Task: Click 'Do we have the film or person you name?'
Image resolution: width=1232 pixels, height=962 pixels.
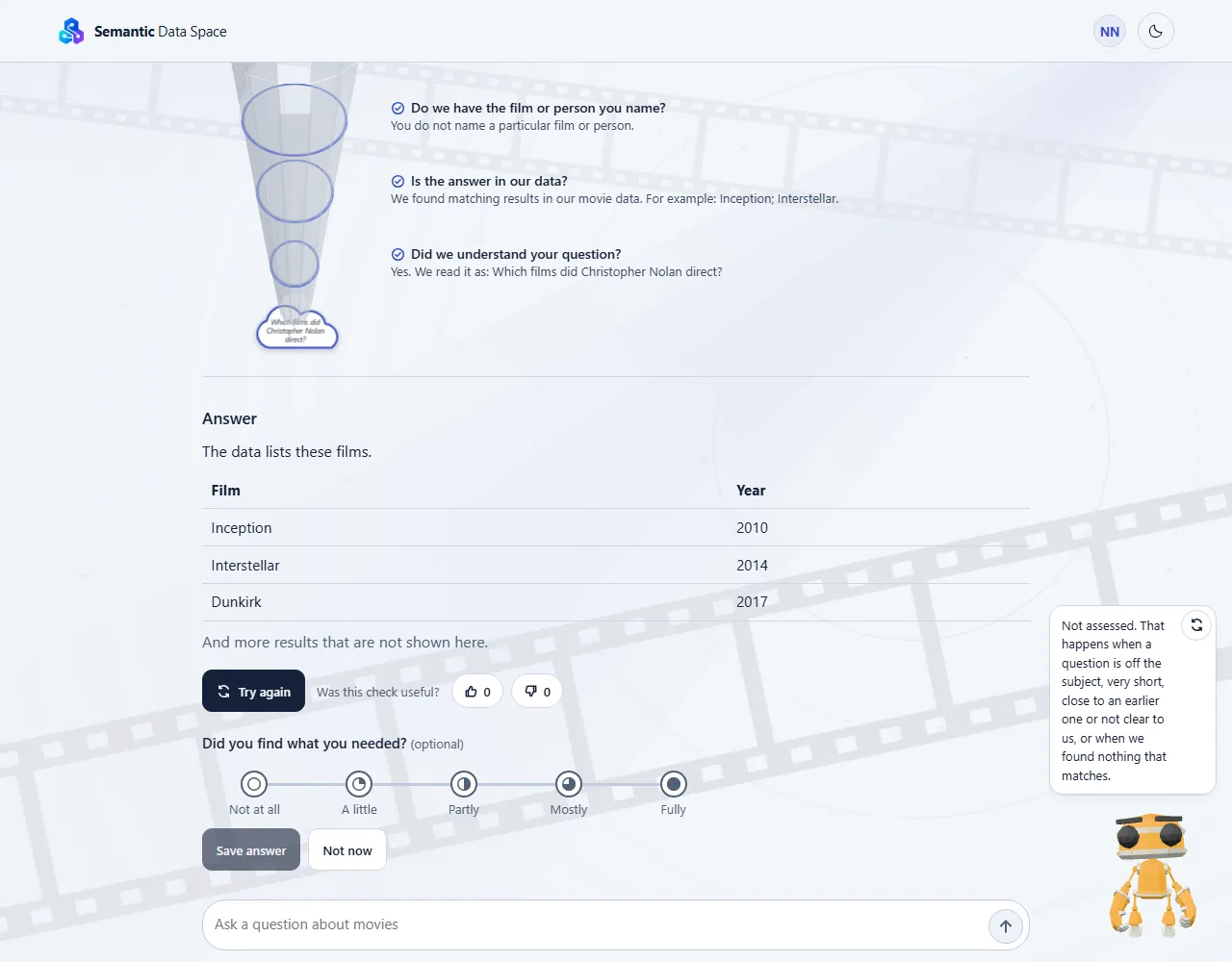Action: coord(538,108)
